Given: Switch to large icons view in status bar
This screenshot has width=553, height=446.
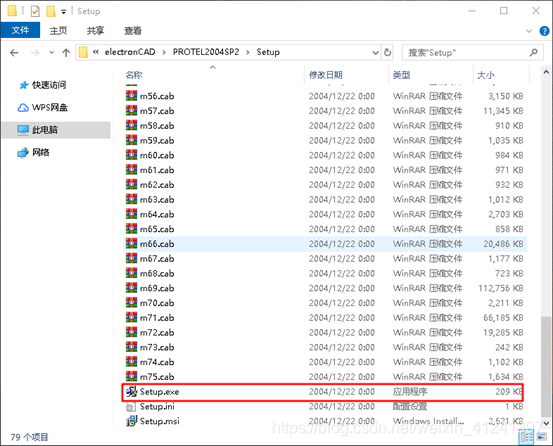Looking at the screenshot, I should click(x=542, y=437).
